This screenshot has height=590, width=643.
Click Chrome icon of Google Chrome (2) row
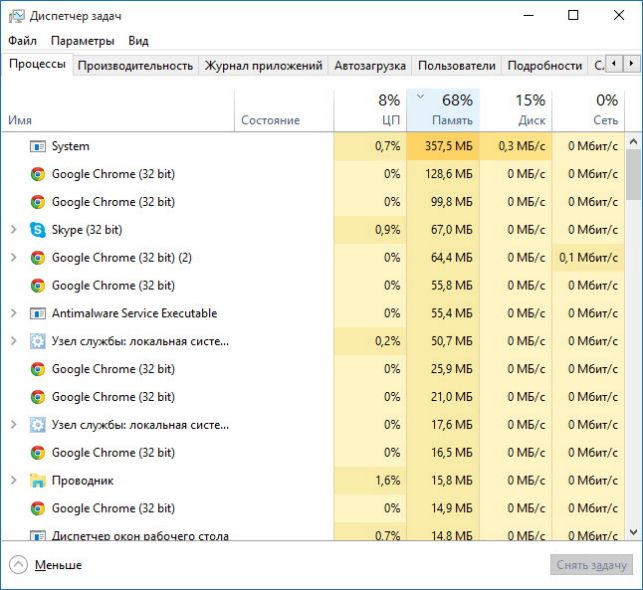tap(38, 258)
